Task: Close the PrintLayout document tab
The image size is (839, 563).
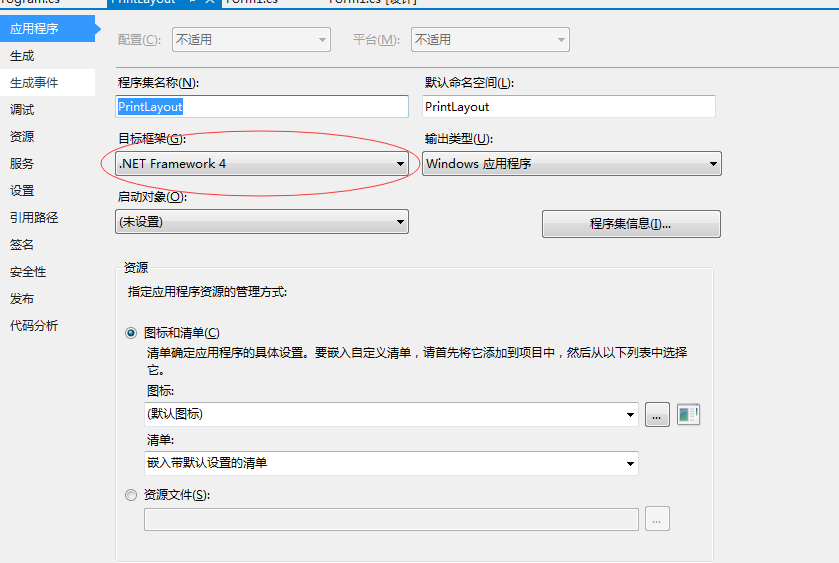Action: pos(210,2)
